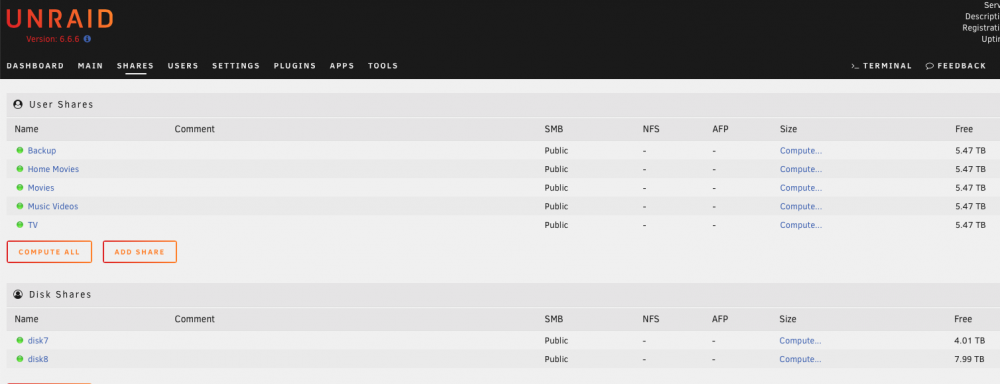Click the Disk Shares header icon

pos(18,294)
